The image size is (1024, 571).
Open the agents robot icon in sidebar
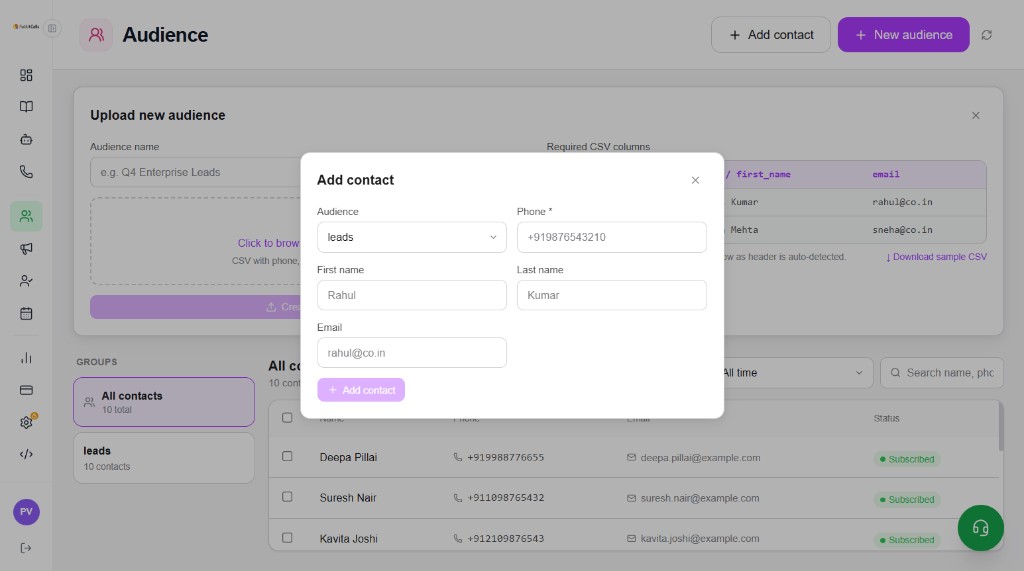(26, 139)
